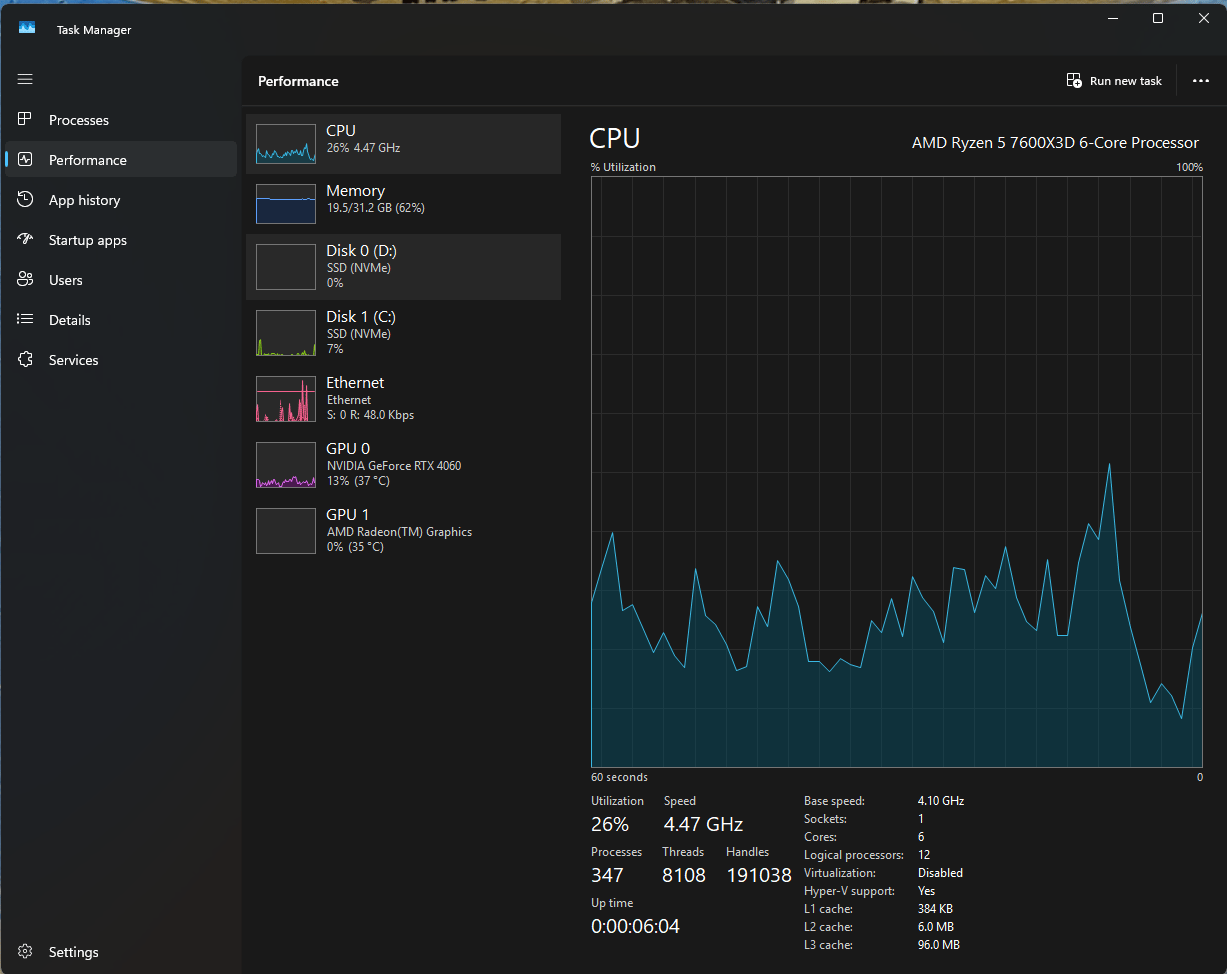
Task: Click the Task Manager app icon in title bar
Action: tap(27, 29)
